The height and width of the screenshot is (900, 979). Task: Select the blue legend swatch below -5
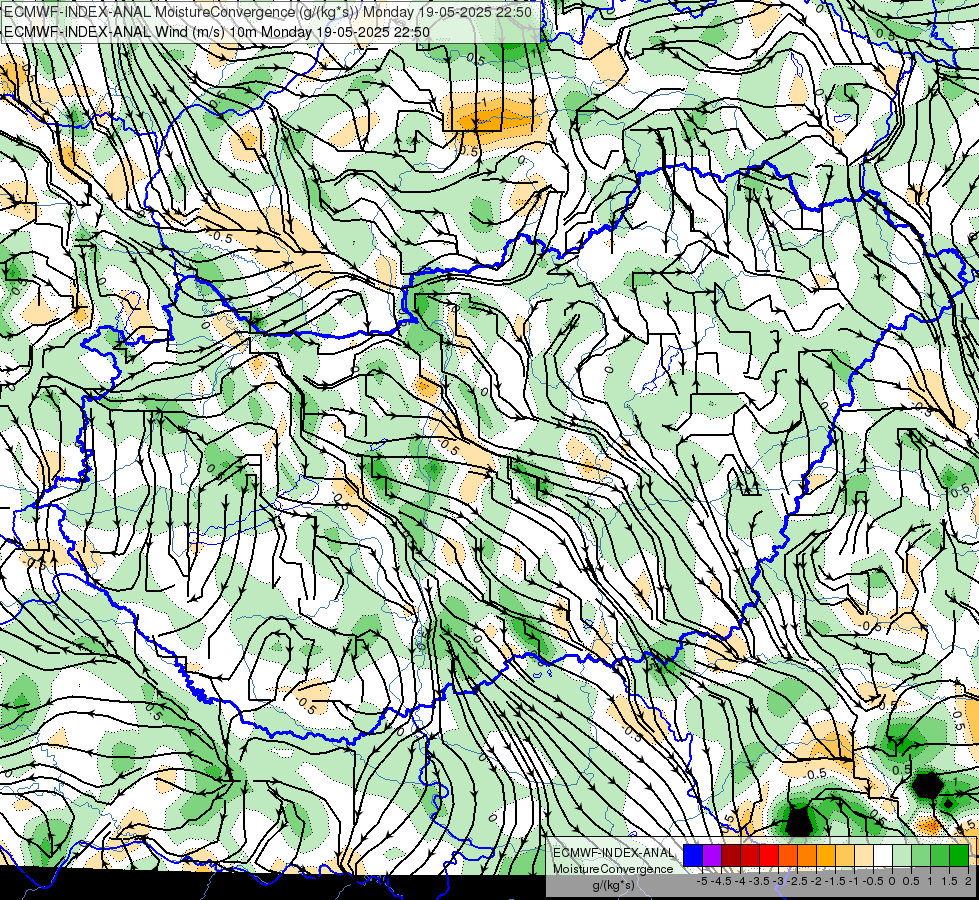(693, 855)
